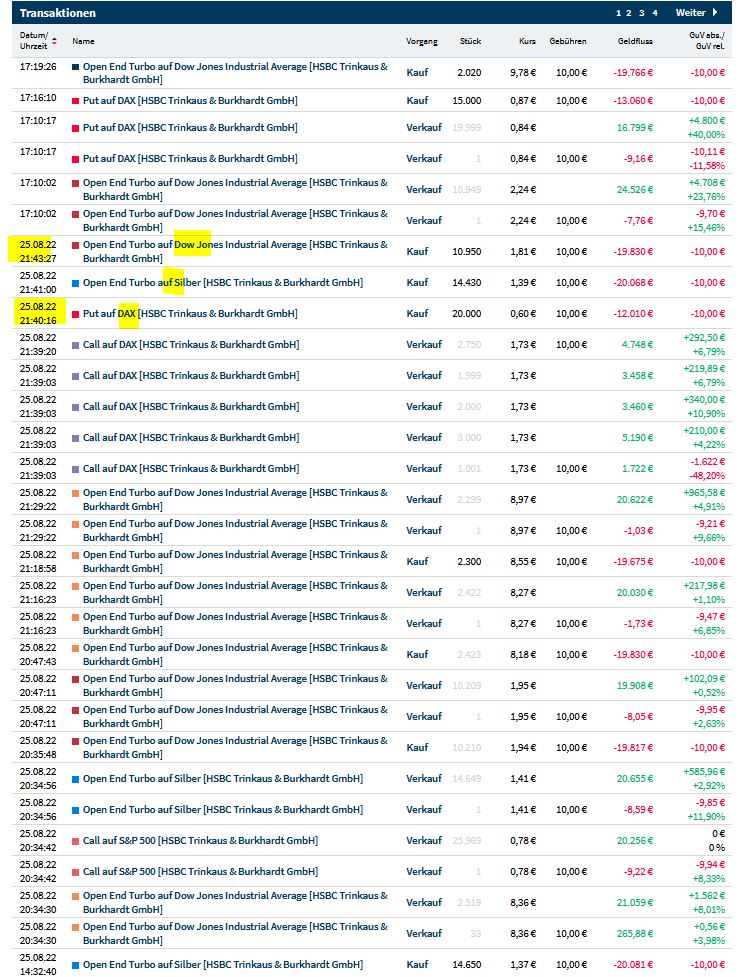Click Weiter to load next page
Viewport: 742px width, 977px height.
coord(690,13)
